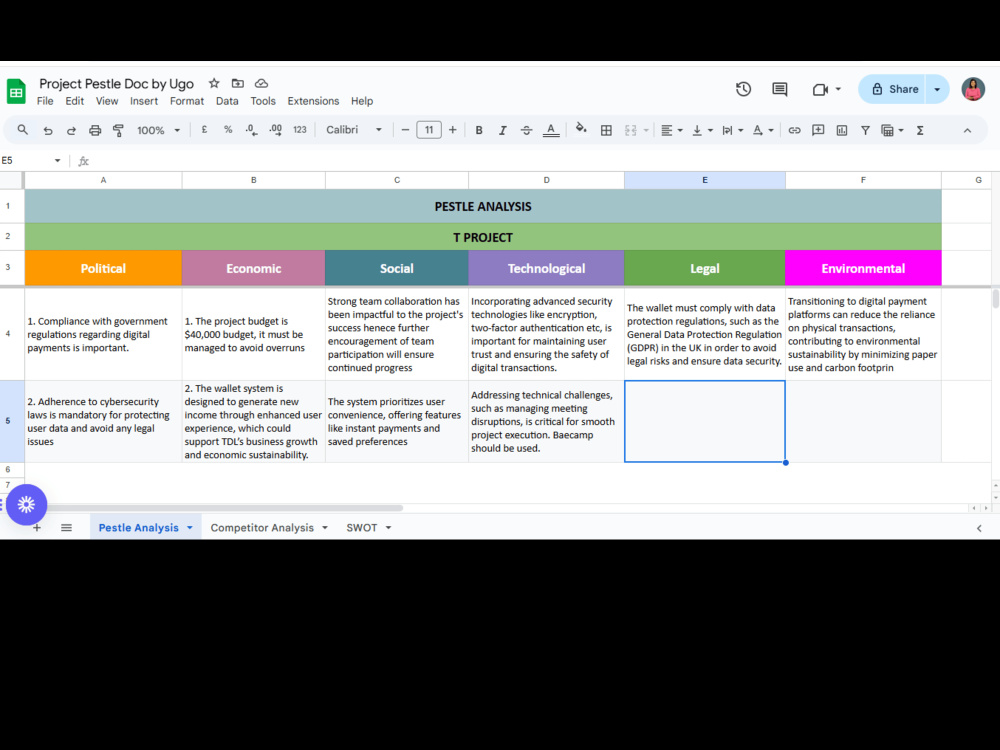
Task: Increase font size with plus
Action: [453, 130]
